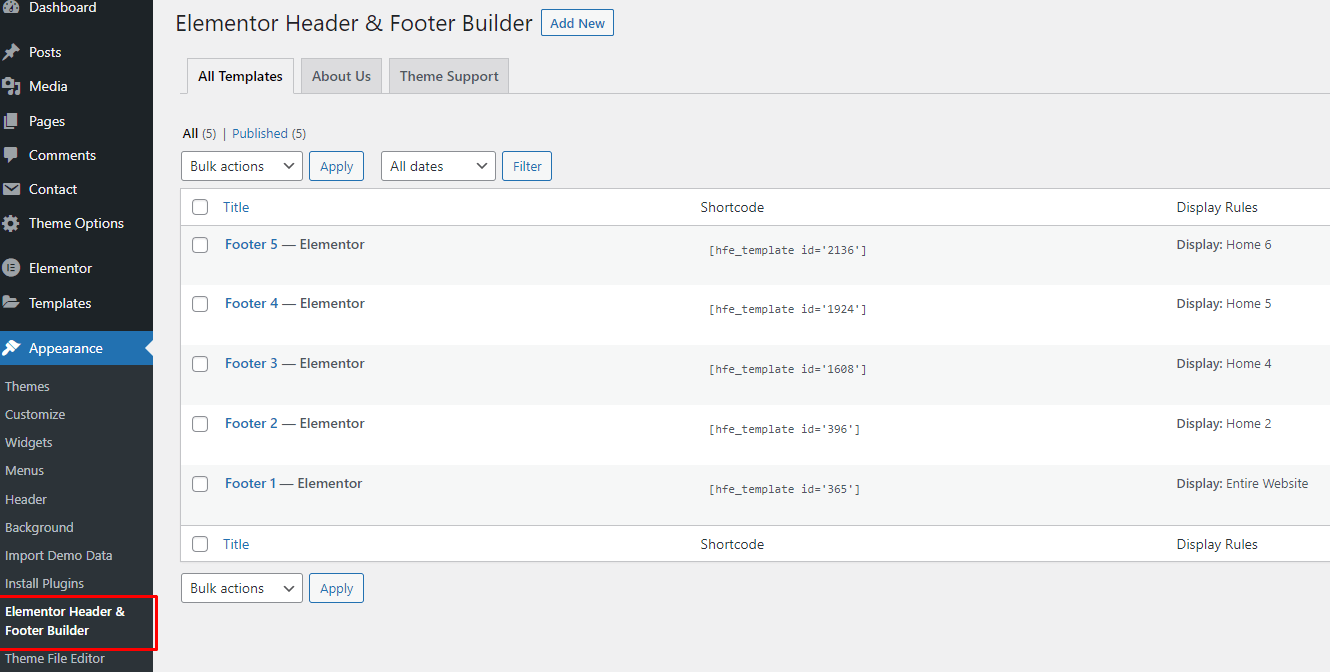The height and width of the screenshot is (672, 1330).
Task: Click shortcode field with id='2136'
Action: (788, 250)
